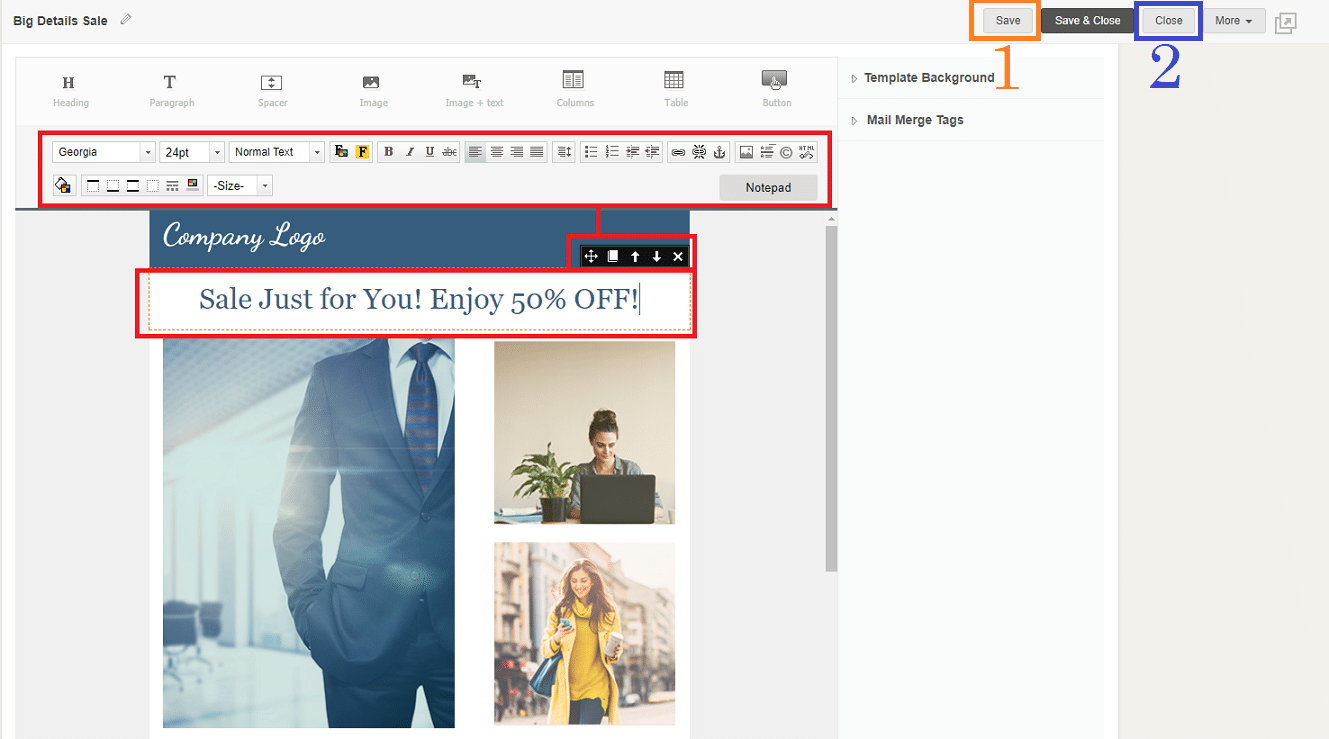Expand the Mail Merge Tags section
This screenshot has height=739, width=1329.
pyautogui.click(x=907, y=120)
